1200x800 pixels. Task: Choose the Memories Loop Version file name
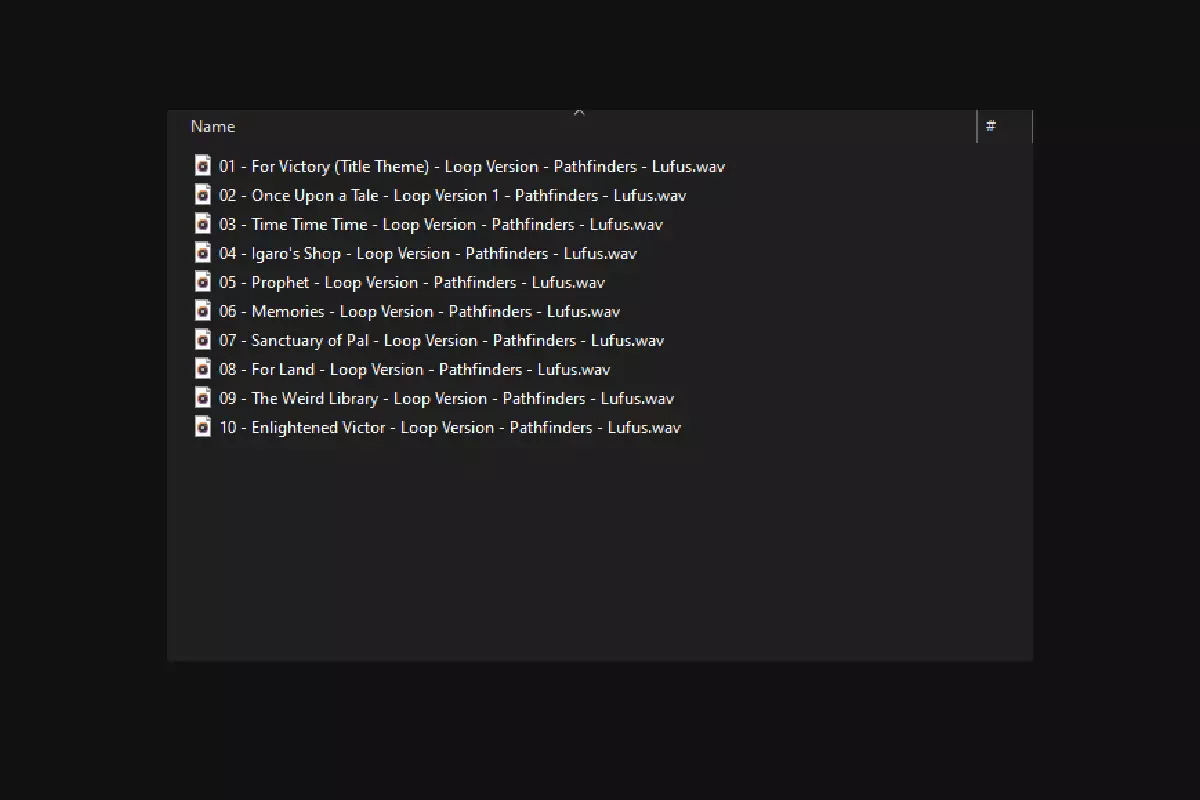pos(420,311)
